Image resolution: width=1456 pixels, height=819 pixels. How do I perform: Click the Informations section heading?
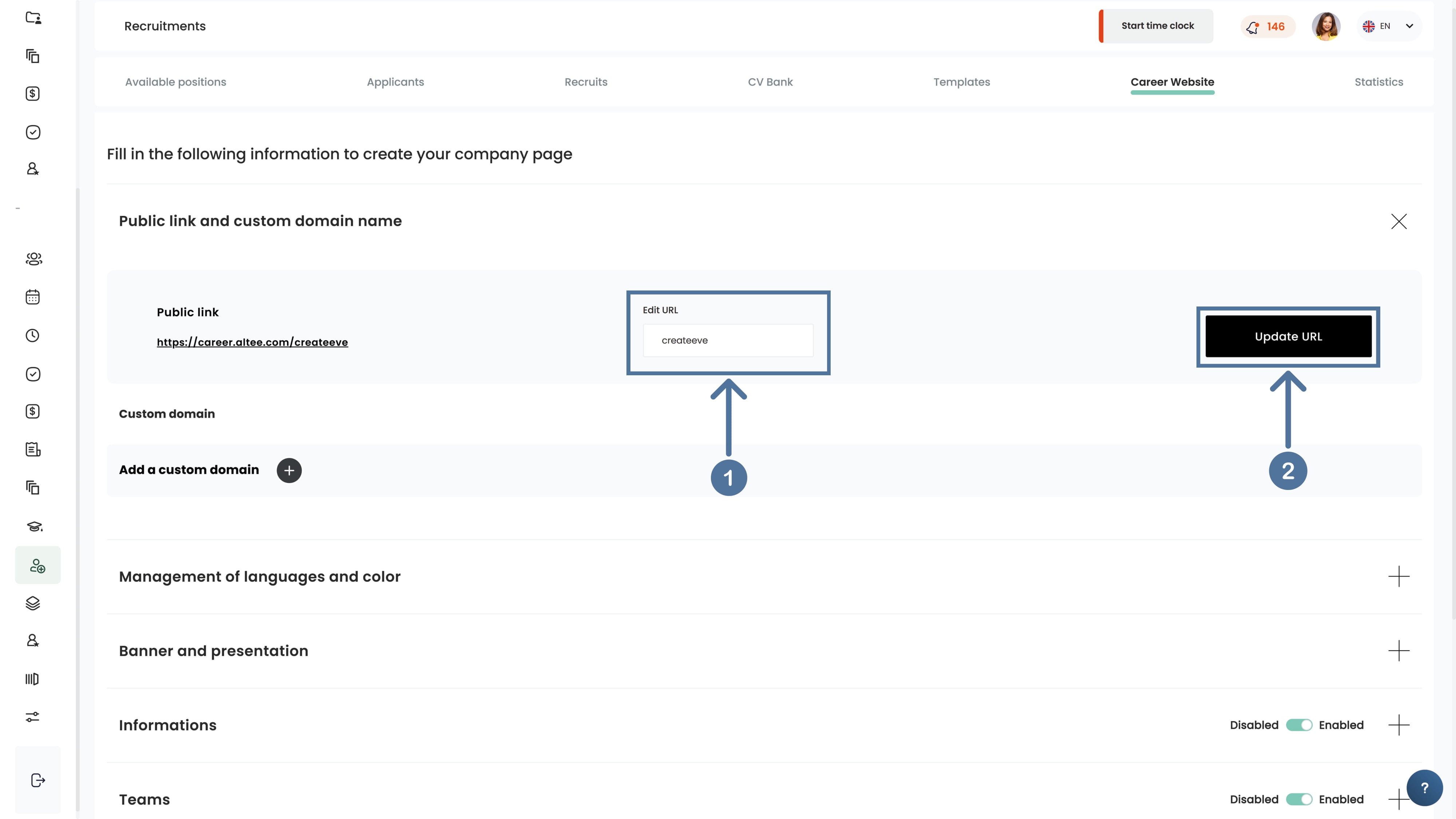coord(167,726)
